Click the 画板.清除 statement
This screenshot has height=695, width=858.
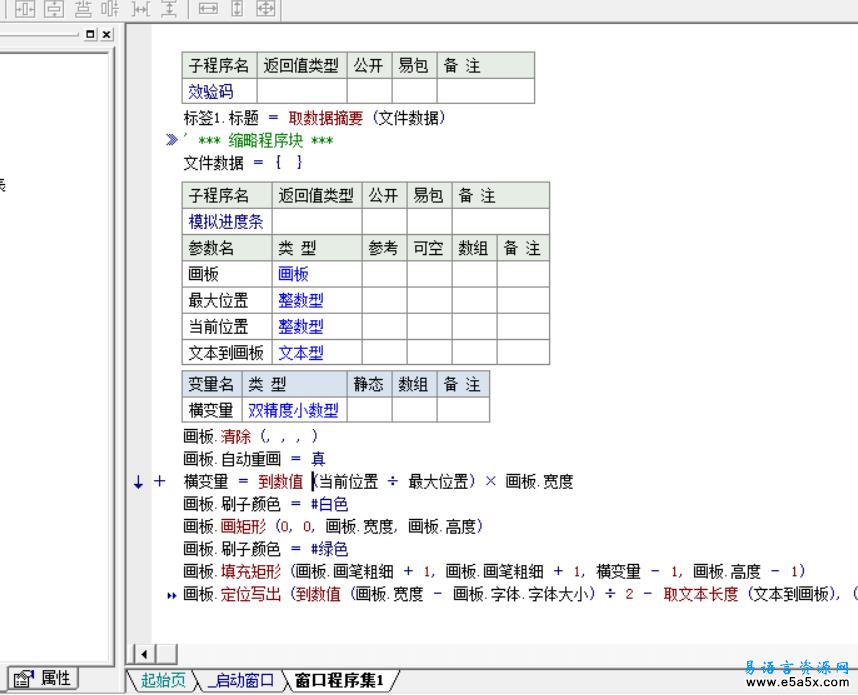click(x=250, y=436)
